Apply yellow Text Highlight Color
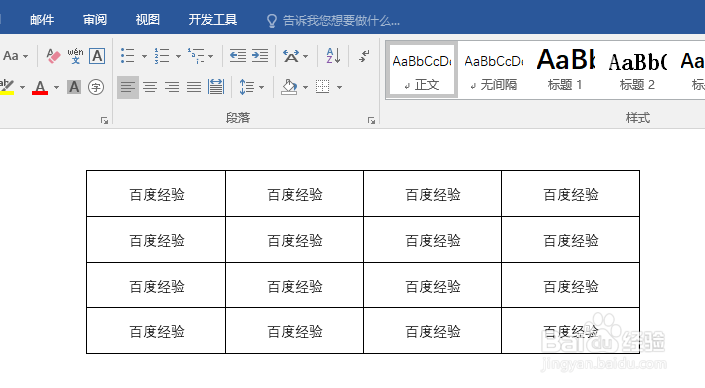The height and width of the screenshot is (388, 705). click(7, 87)
